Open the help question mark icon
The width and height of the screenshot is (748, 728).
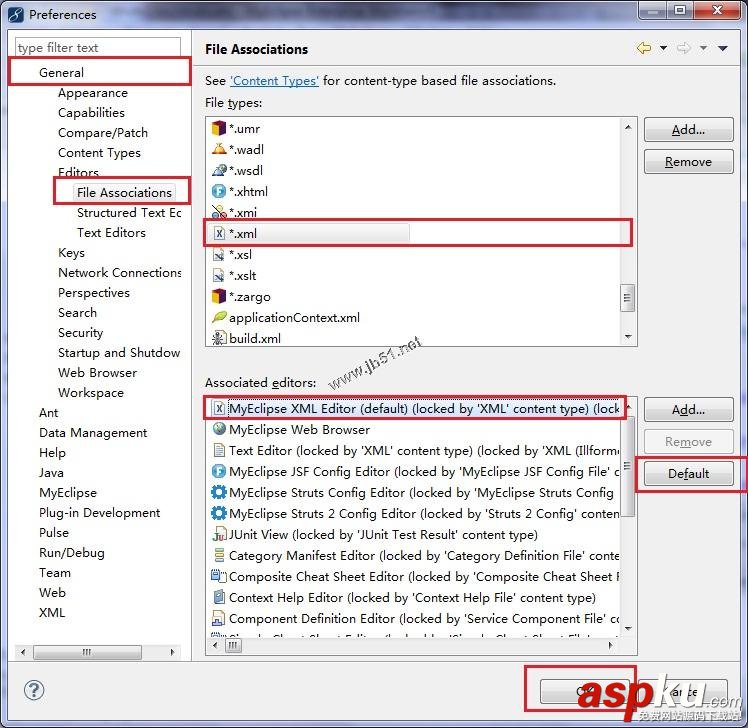coord(34,690)
